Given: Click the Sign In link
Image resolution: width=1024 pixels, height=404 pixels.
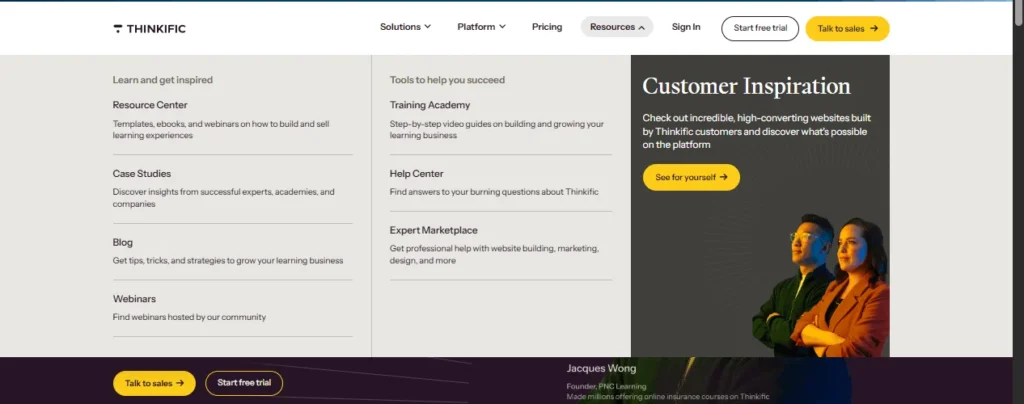Looking at the screenshot, I should click(686, 27).
